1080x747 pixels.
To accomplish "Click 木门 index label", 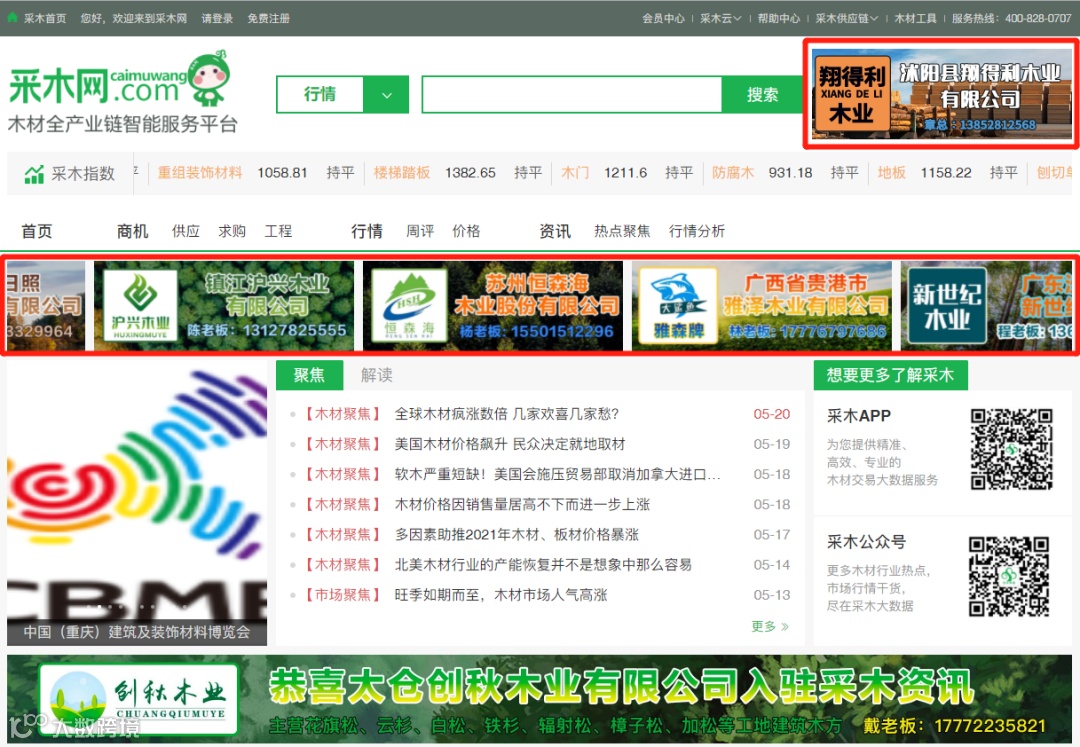I will 575,173.
